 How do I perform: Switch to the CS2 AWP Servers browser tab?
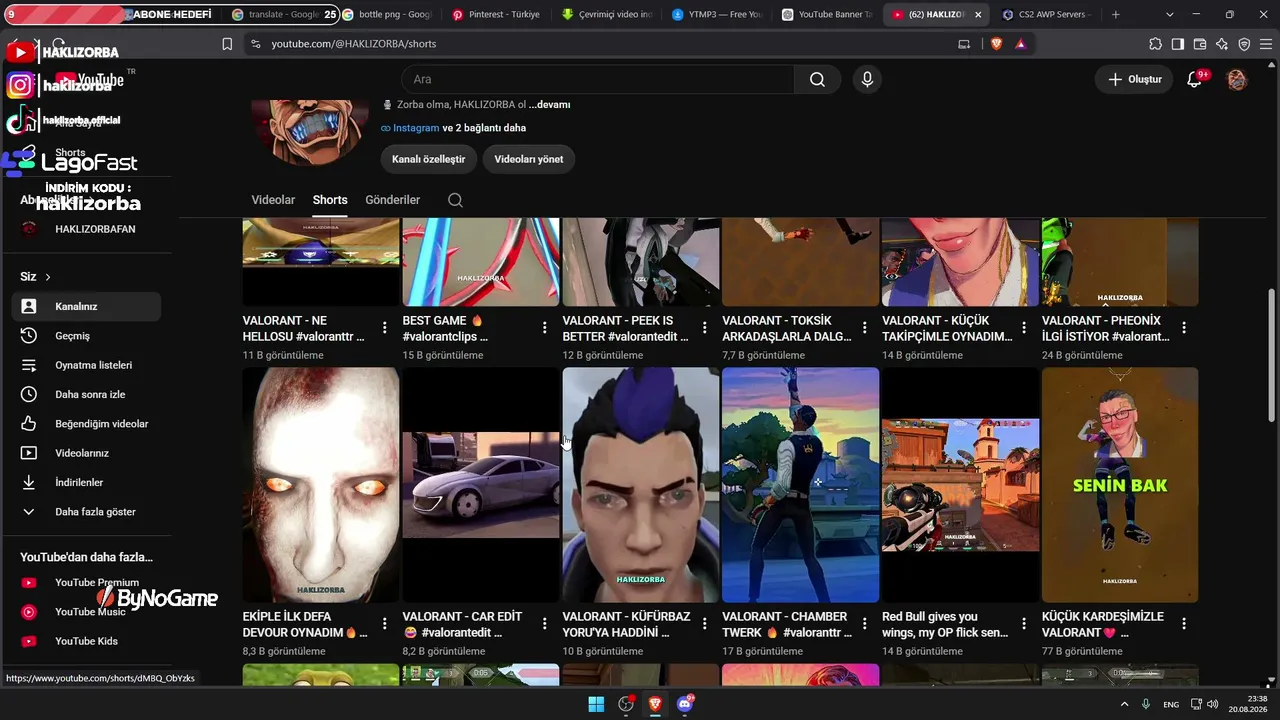point(1046,15)
